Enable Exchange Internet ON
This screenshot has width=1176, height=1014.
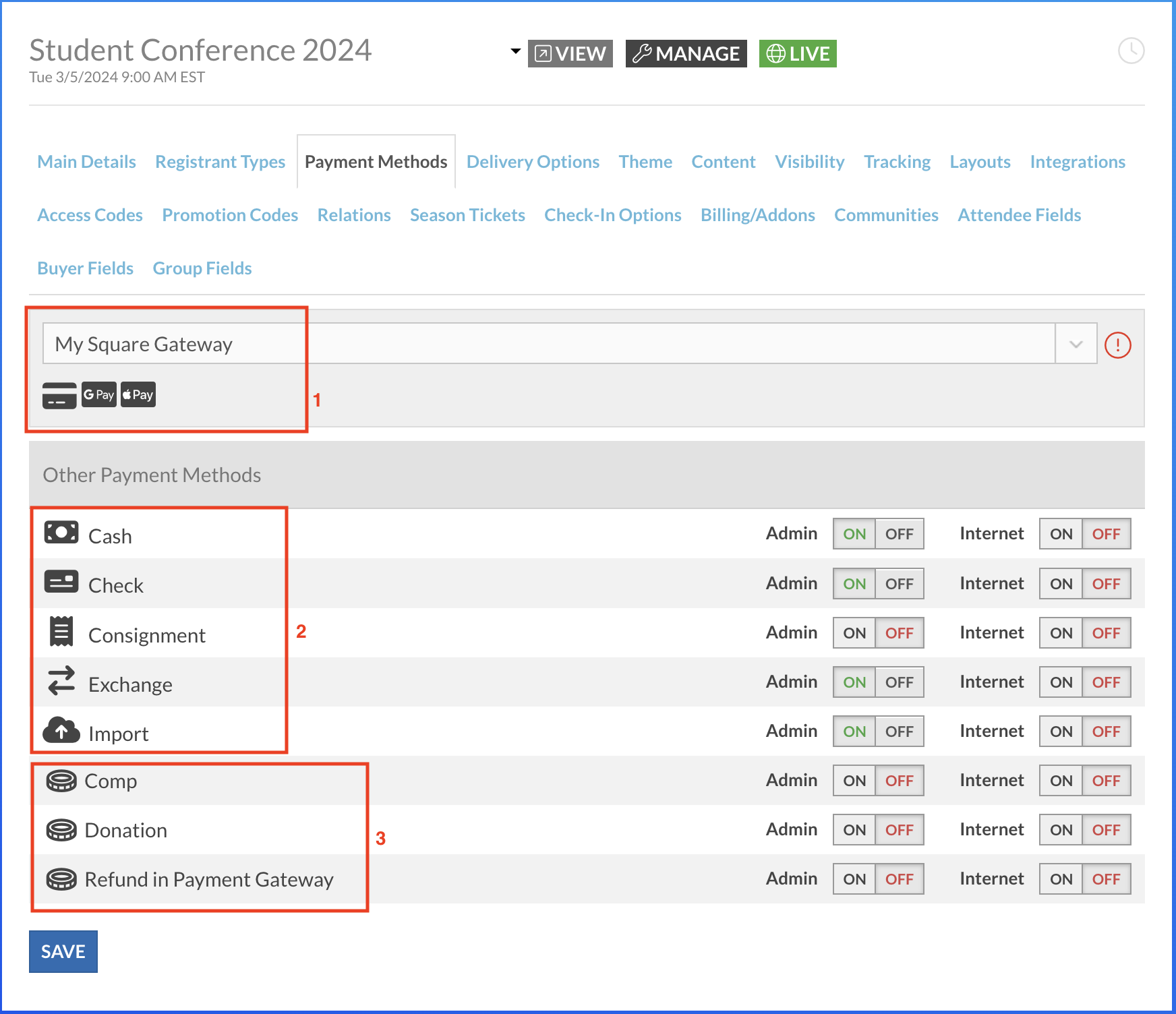coord(1061,682)
